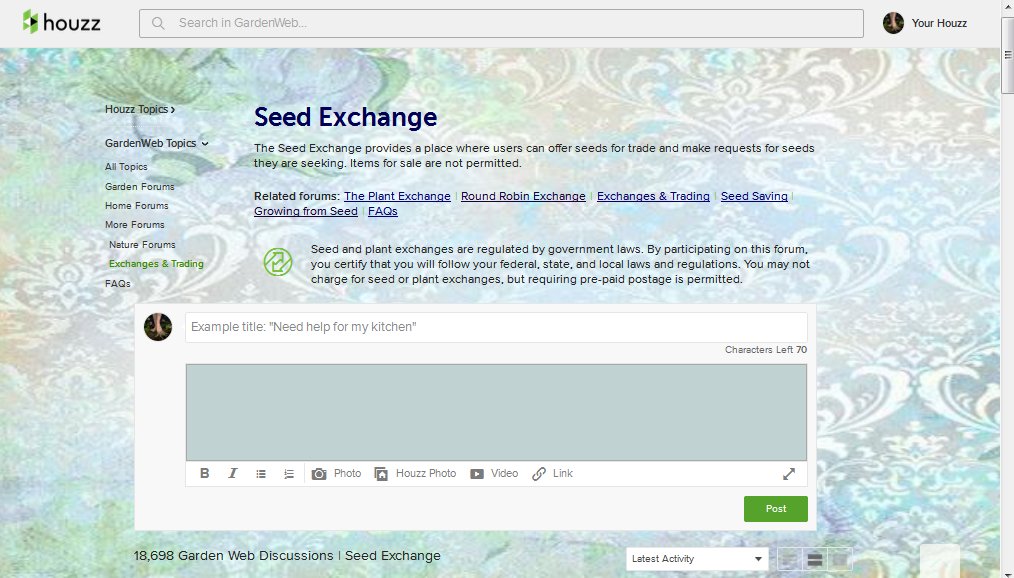The height and width of the screenshot is (578, 1014).
Task: Submit with the green Post button
Action: click(775, 509)
